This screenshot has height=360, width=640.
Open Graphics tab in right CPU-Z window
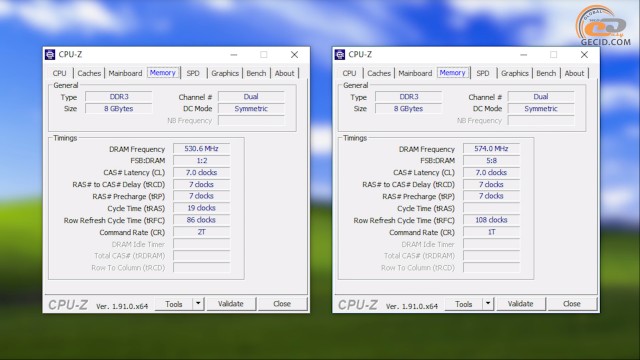pyautogui.click(x=515, y=73)
